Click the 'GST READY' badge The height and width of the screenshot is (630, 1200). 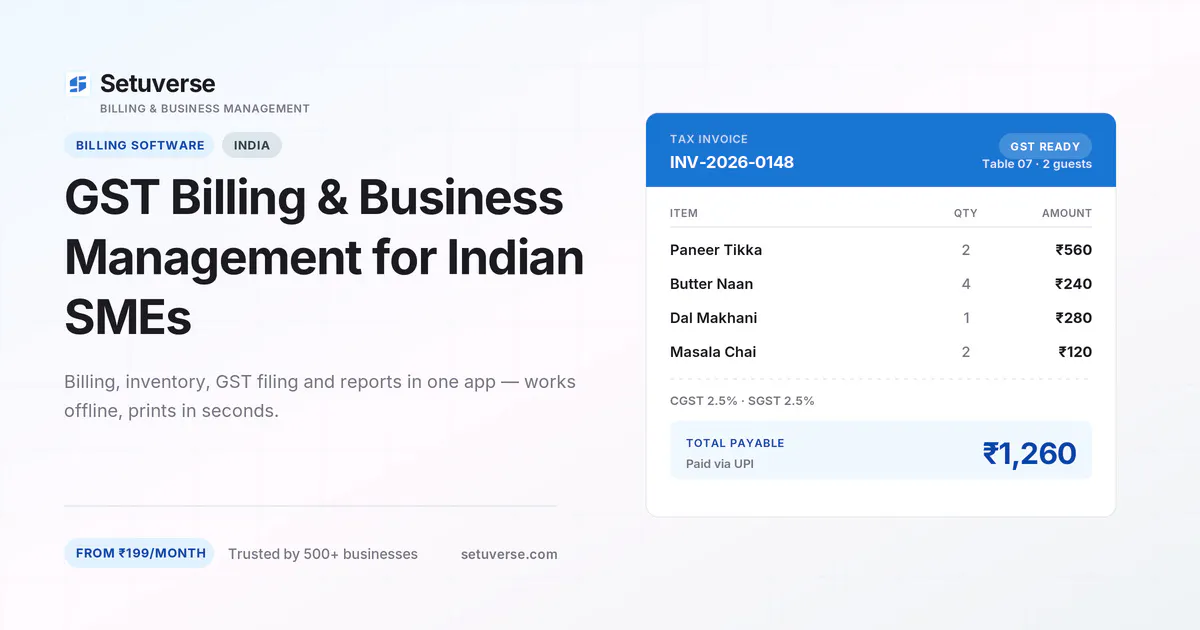pos(1045,146)
